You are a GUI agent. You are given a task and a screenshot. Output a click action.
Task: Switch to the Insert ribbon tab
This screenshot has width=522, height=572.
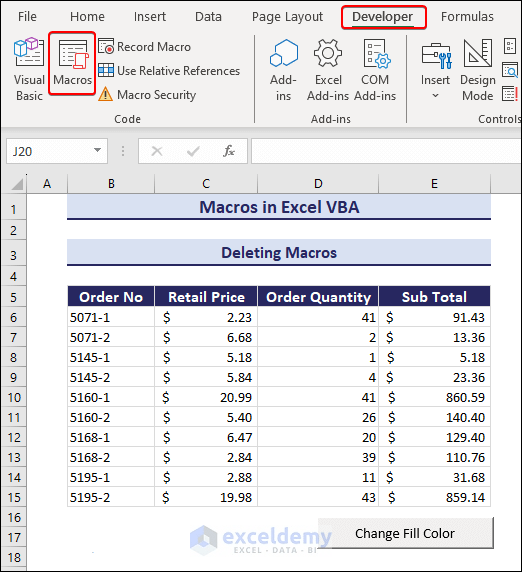click(x=150, y=17)
